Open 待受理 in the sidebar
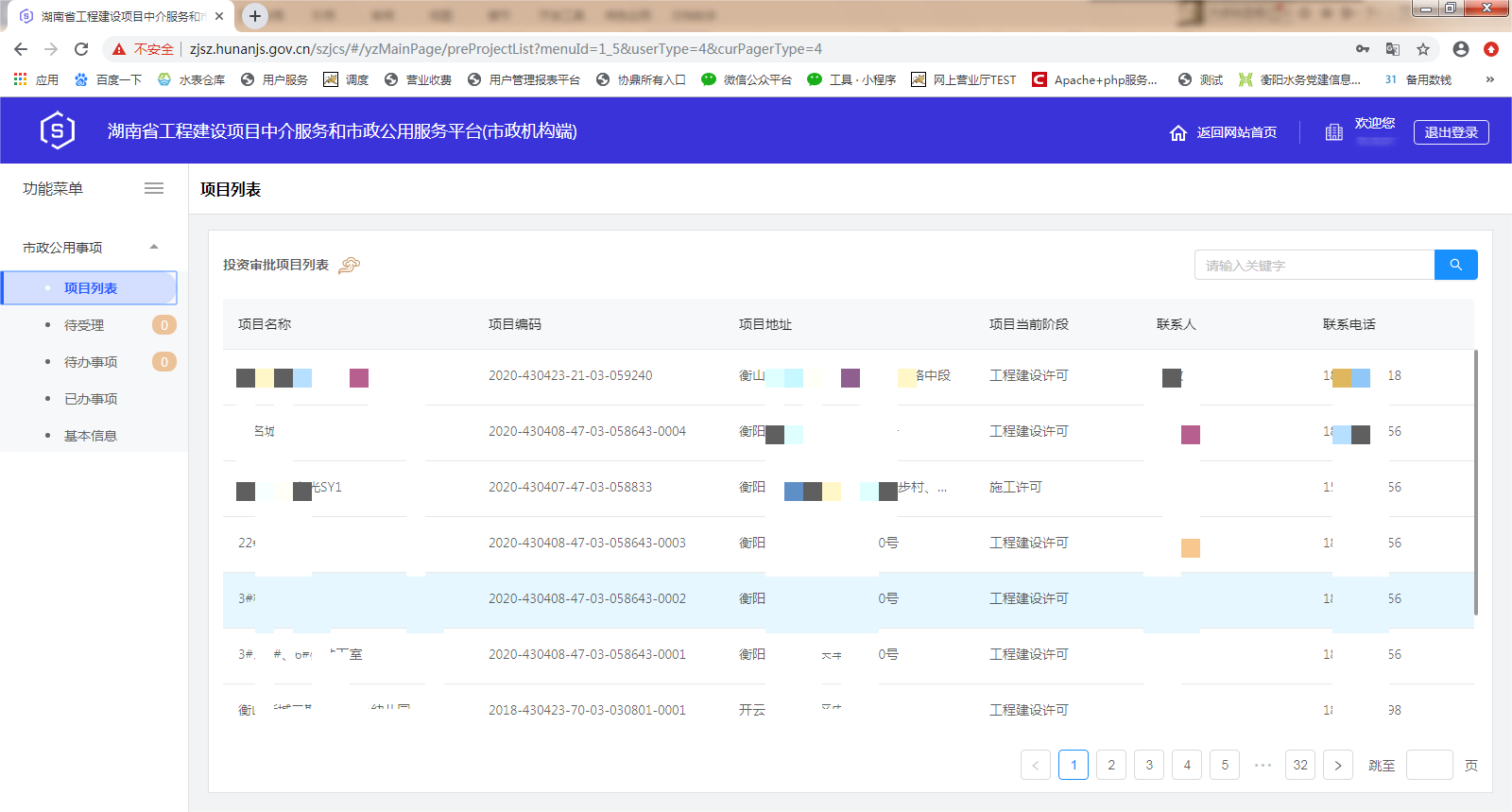1512x812 pixels. [x=84, y=325]
